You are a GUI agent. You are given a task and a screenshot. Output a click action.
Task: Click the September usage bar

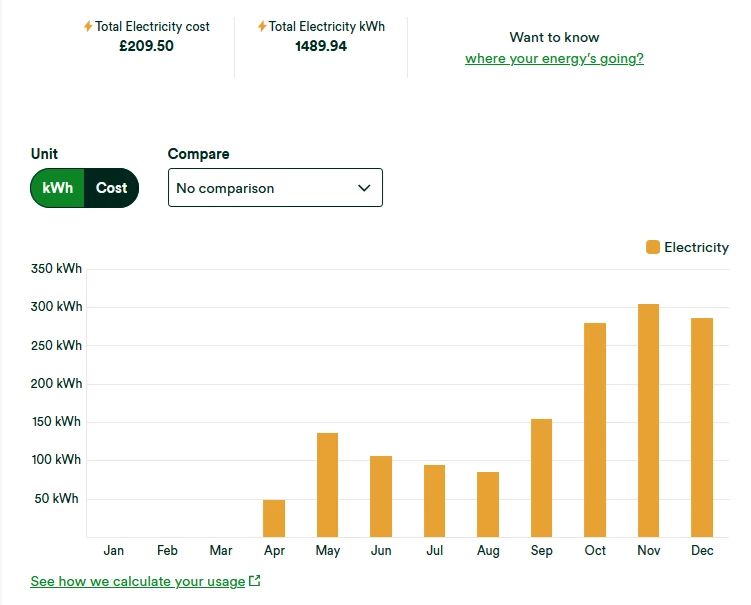tap(541, 478)
